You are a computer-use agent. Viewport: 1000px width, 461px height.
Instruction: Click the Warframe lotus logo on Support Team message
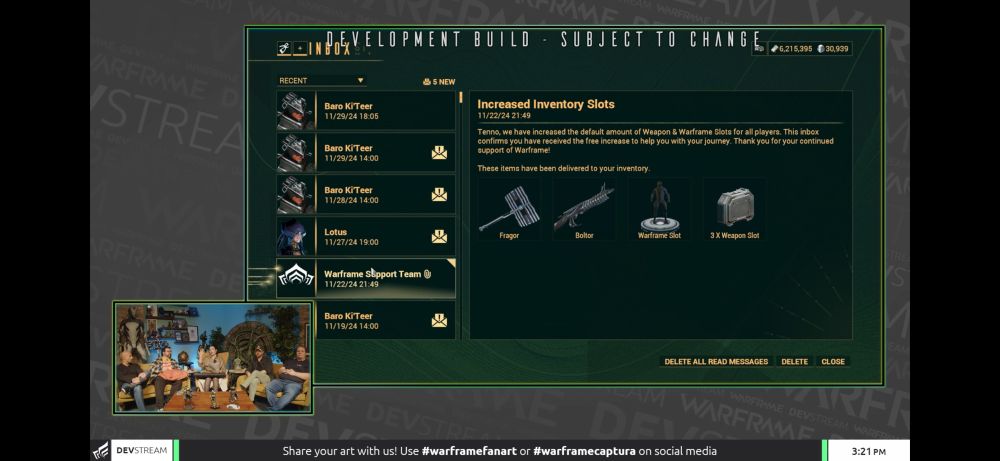tap(296, 275)
